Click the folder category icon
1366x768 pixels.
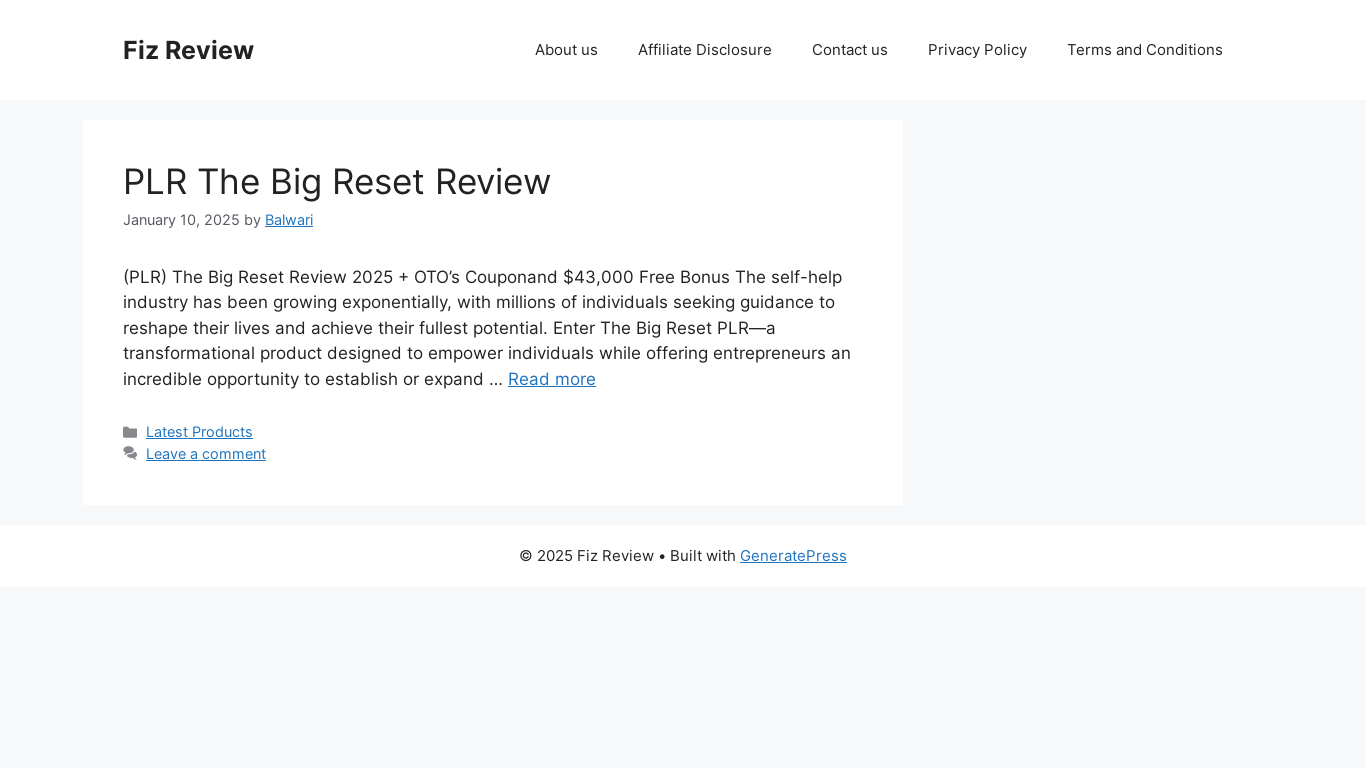[x=130, y=432]
